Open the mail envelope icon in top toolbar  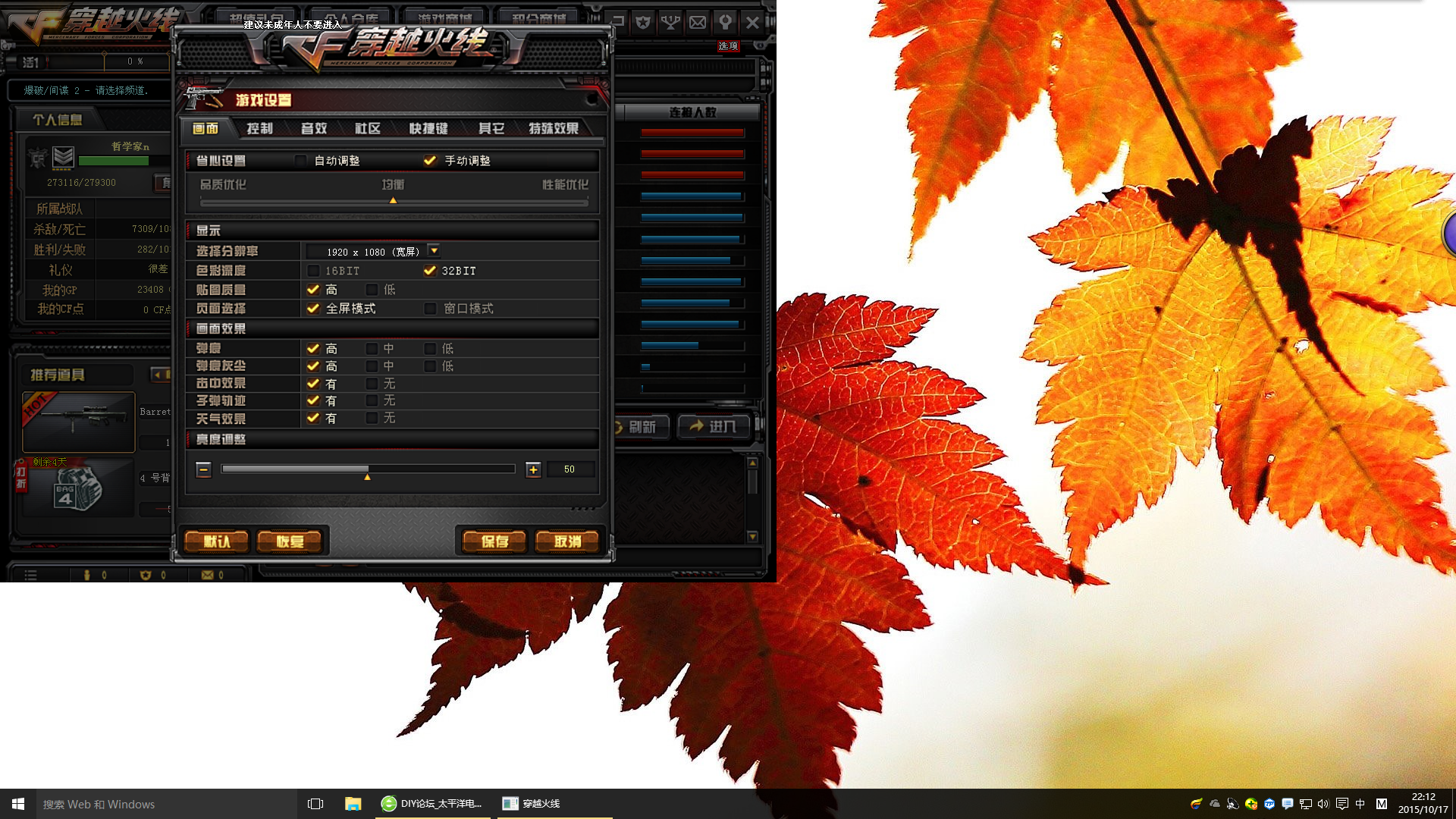click(698, 22)
